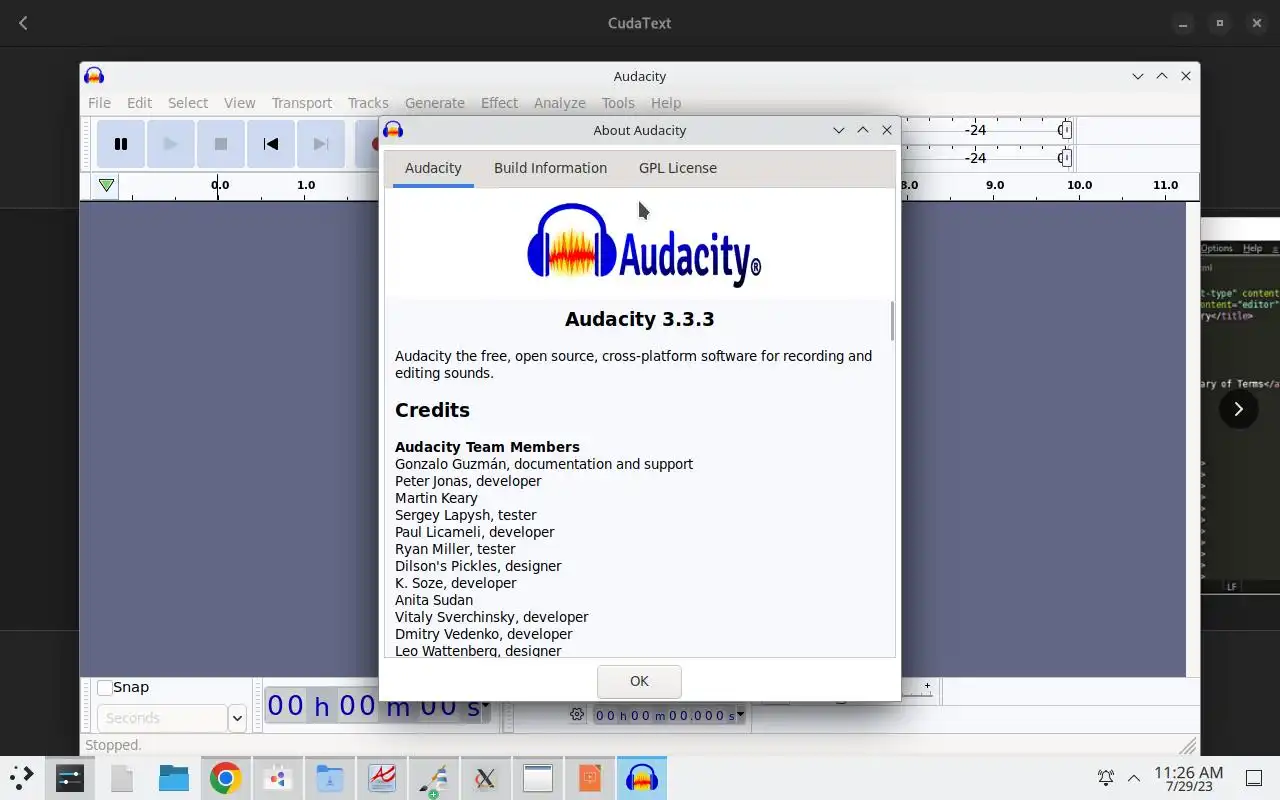Select the Audacity tab in About dialog

tap(433, 168)
